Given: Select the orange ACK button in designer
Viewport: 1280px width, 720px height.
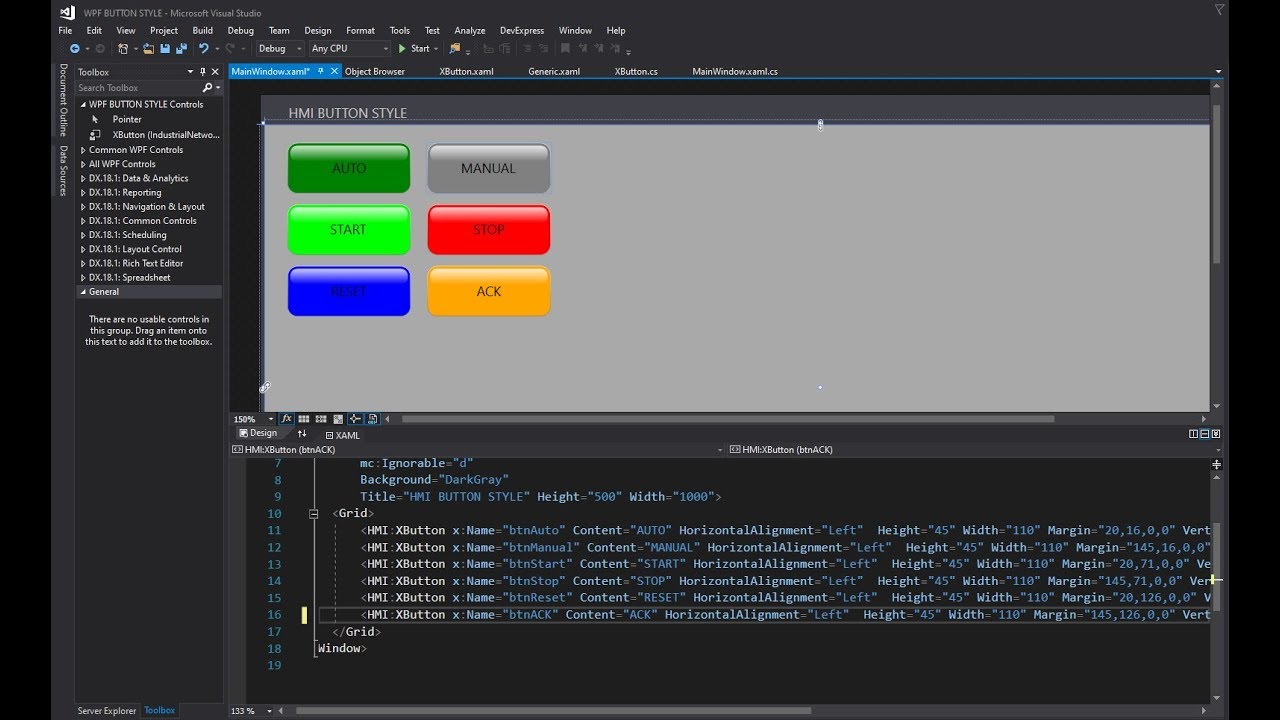Looking at the screenshot, I should point(489,291).
